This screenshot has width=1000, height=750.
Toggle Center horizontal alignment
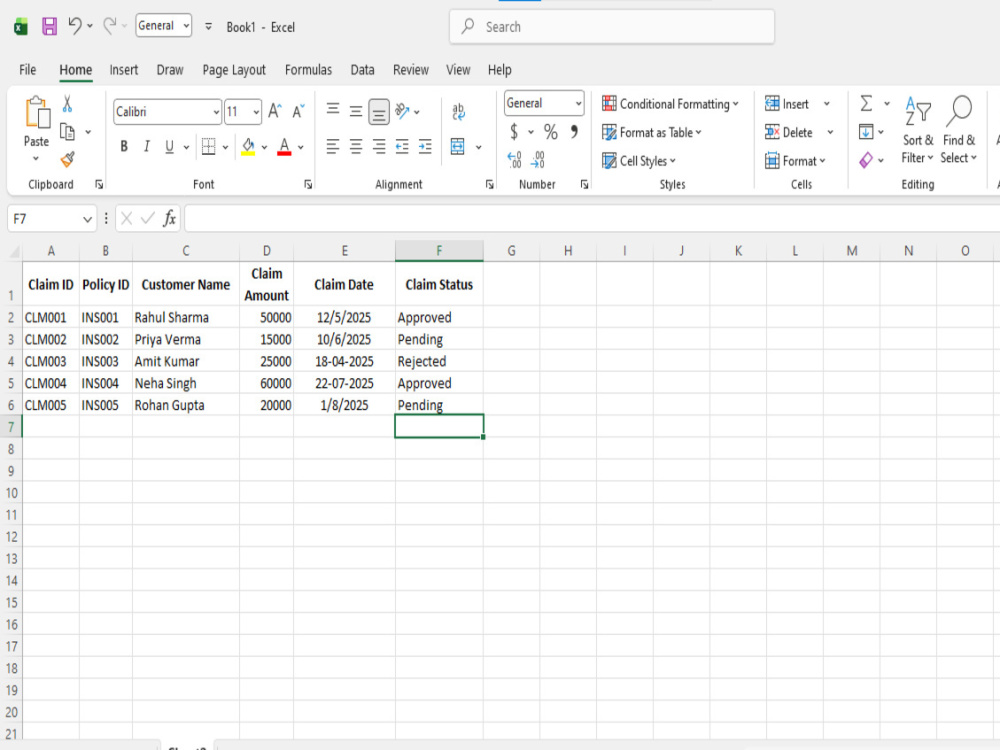click(x=356, y=147)
